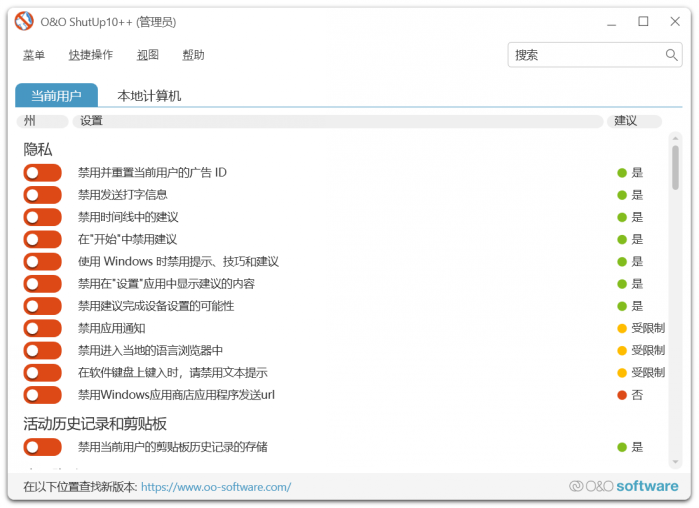The height and width of the screenshot is (508, 699).
Task: Click the yellow dot for 在软件键盘上键入时 row
Action: (622, 373)
